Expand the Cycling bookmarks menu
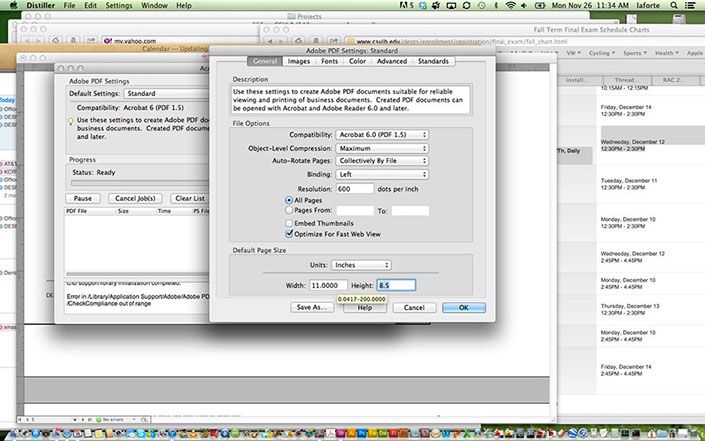 602,53
